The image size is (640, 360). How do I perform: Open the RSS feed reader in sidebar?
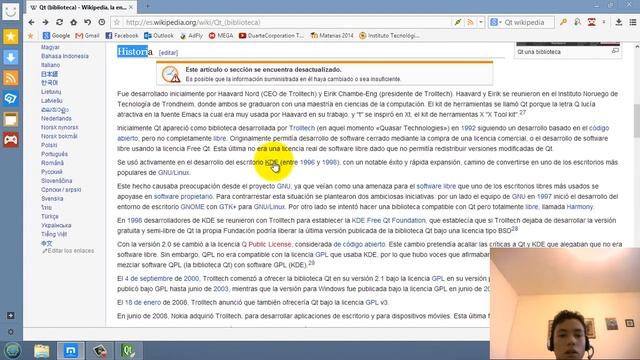[x=11, y=78]
